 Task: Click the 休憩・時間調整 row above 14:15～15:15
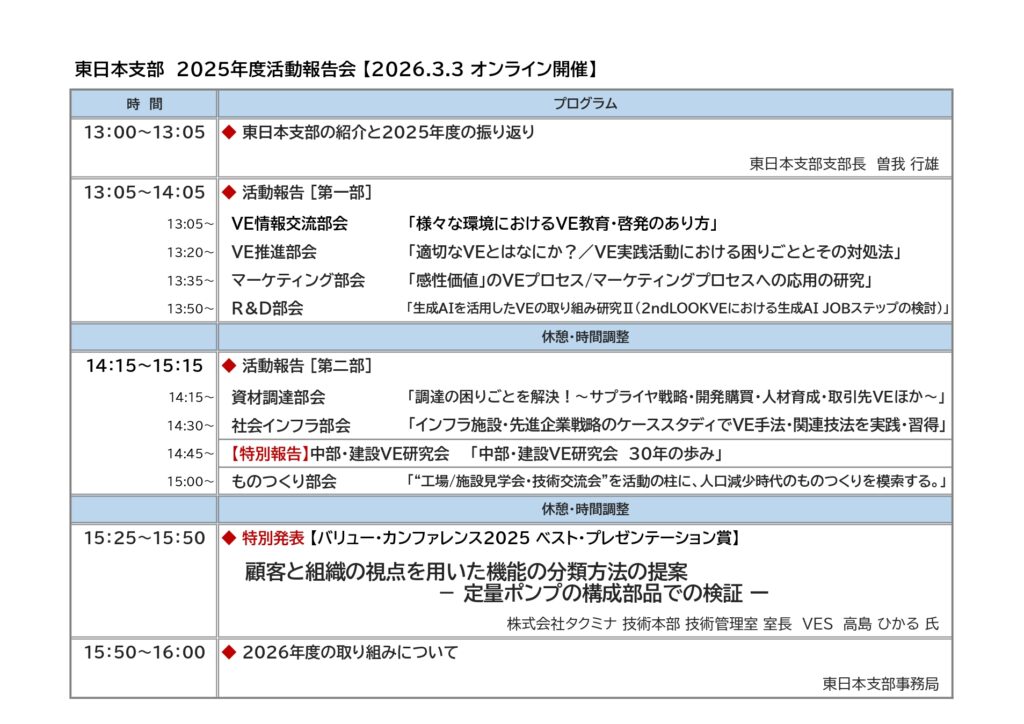pyautogui.click(x=585, y=337)
